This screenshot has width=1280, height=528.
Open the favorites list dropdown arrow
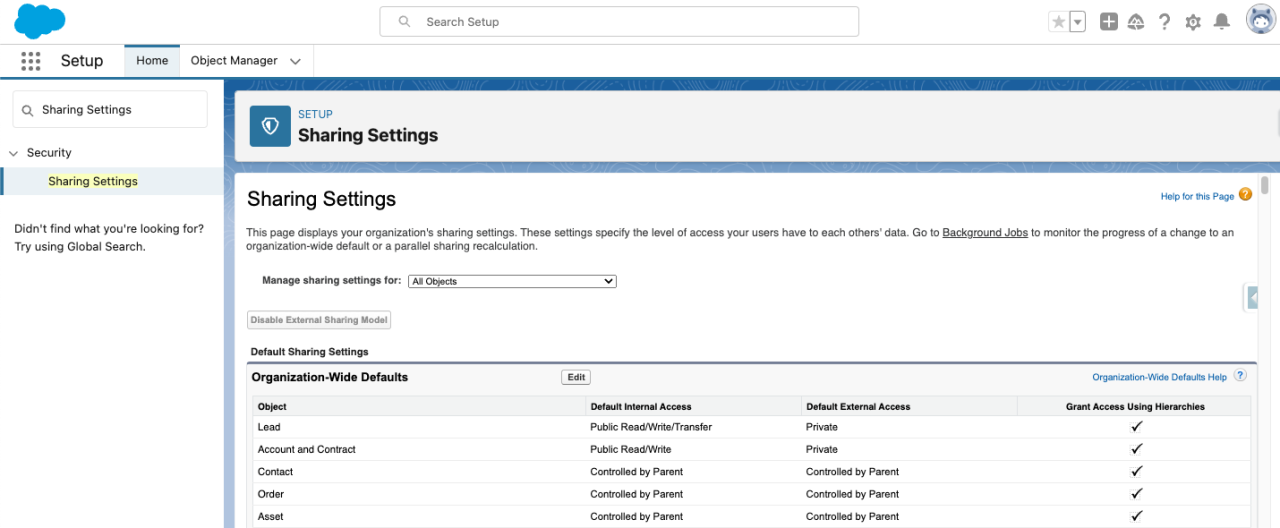click(1078, 22)
